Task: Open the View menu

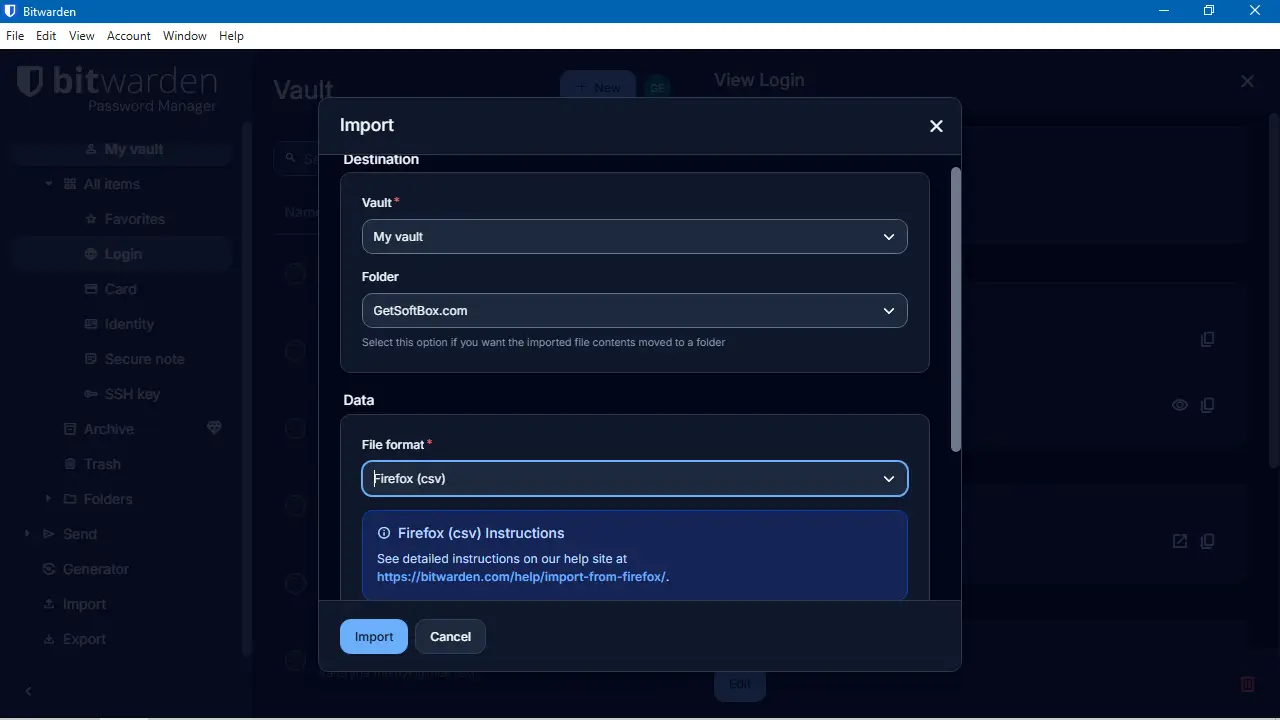Action: coord(82,36)
